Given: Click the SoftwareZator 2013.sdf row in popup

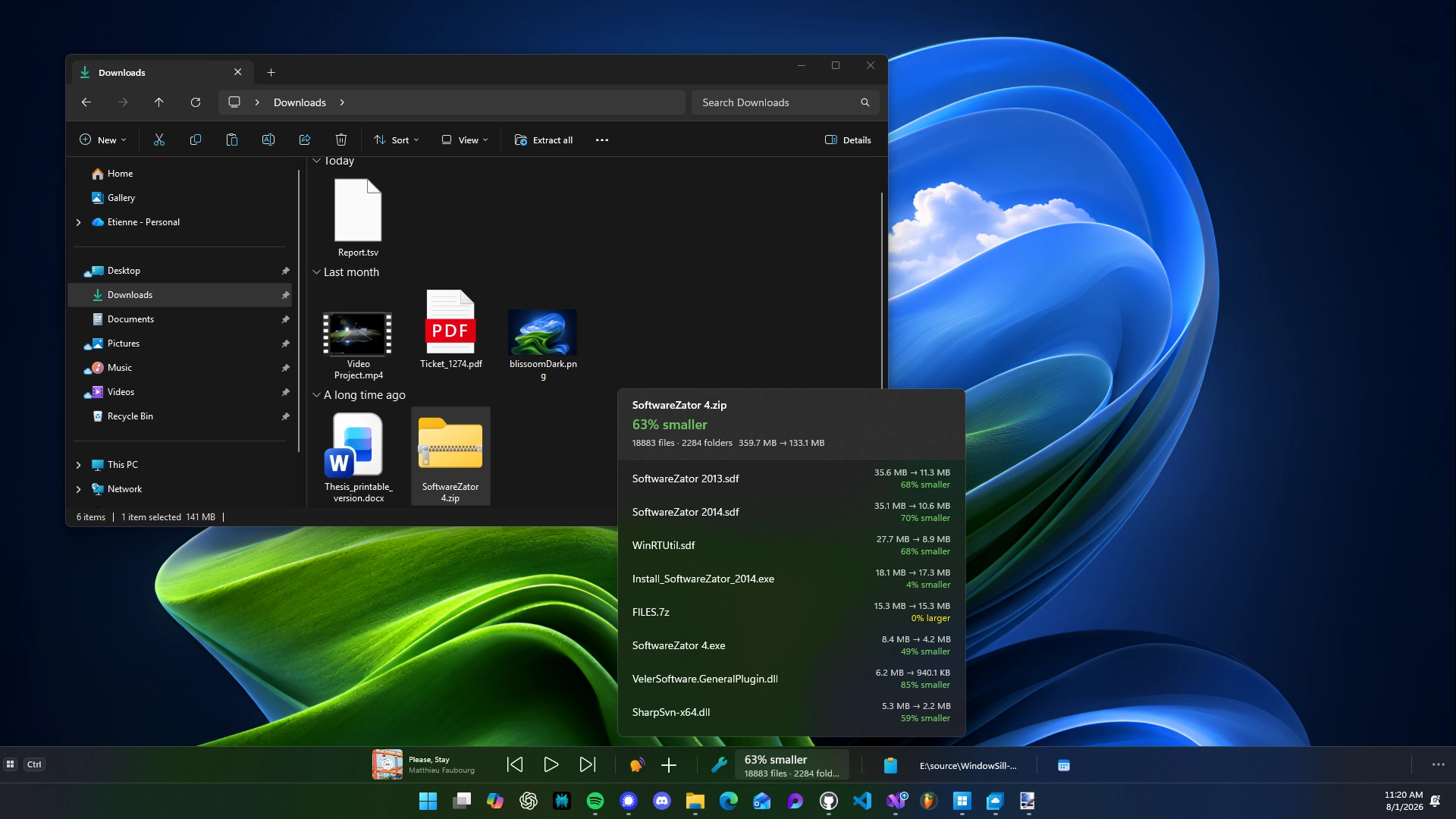Looking at the screenshot, I should click(791, 479).
